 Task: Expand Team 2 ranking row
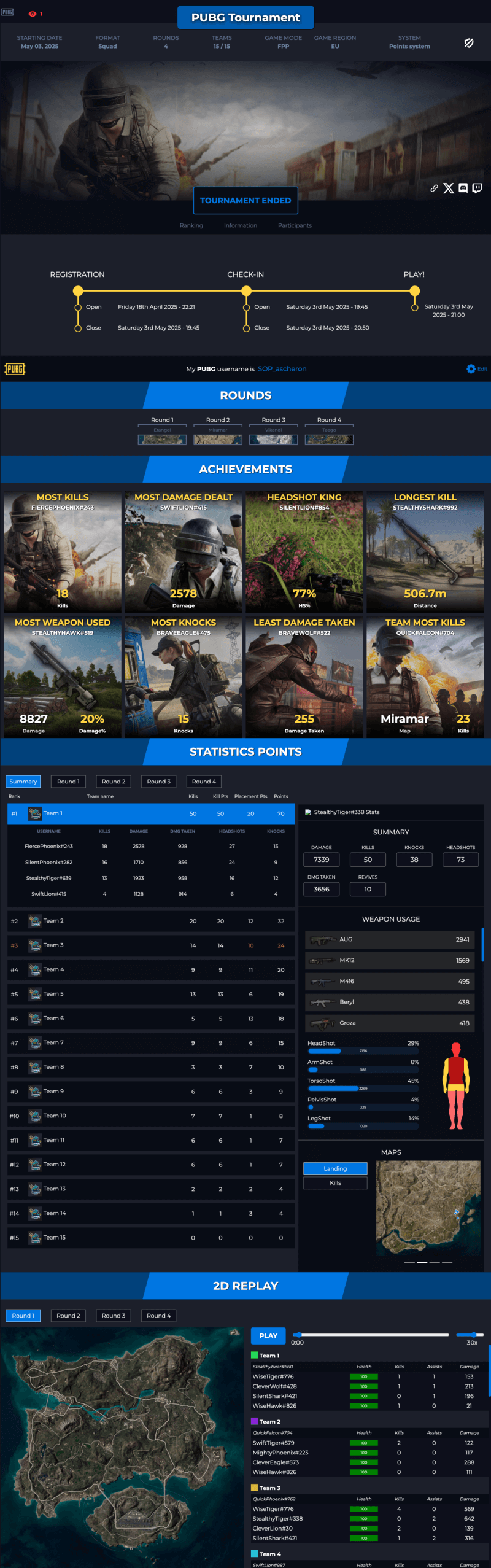pyautogui.click(x=151, y=921)
